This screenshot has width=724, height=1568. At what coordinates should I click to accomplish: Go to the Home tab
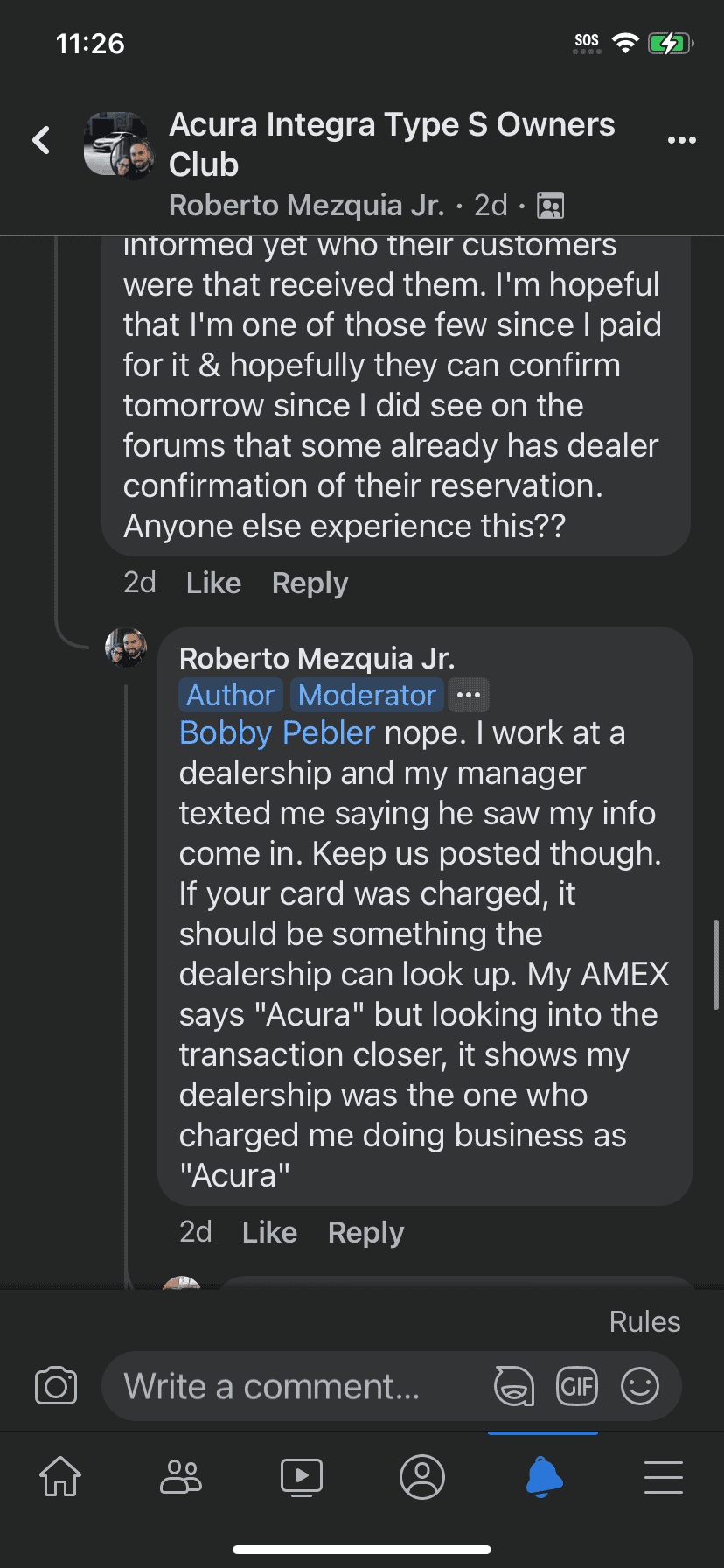tap(60, 1476)
